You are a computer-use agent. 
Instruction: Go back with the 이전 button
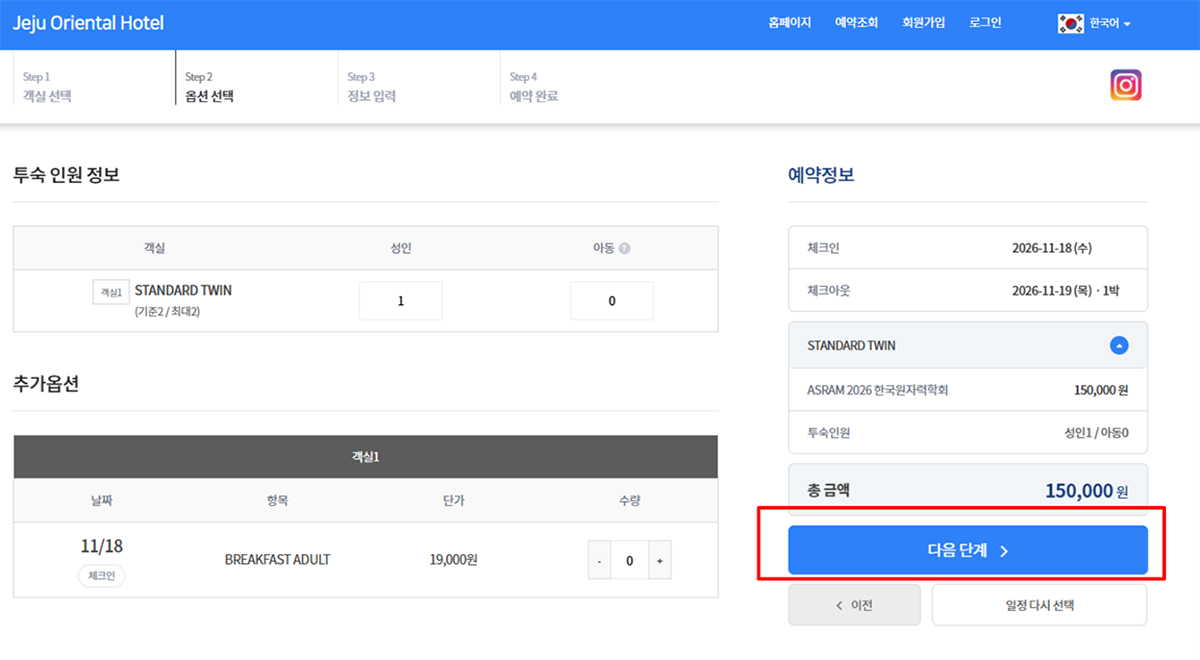point(854,605)
